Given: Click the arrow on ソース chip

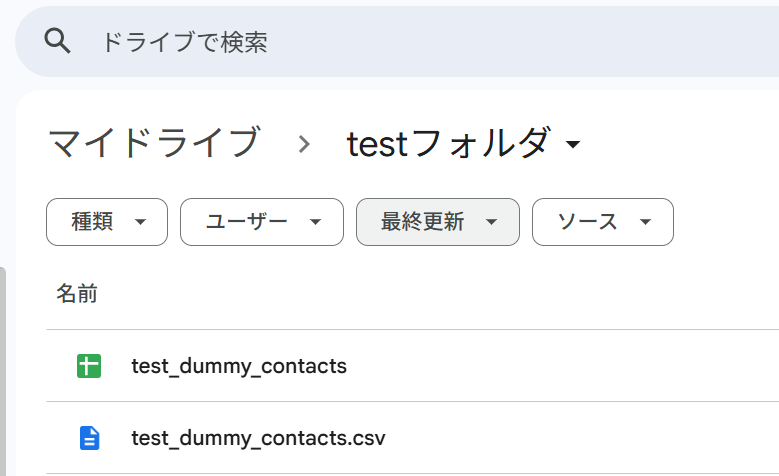Looking at the screenshot, I should click(645, 222).
